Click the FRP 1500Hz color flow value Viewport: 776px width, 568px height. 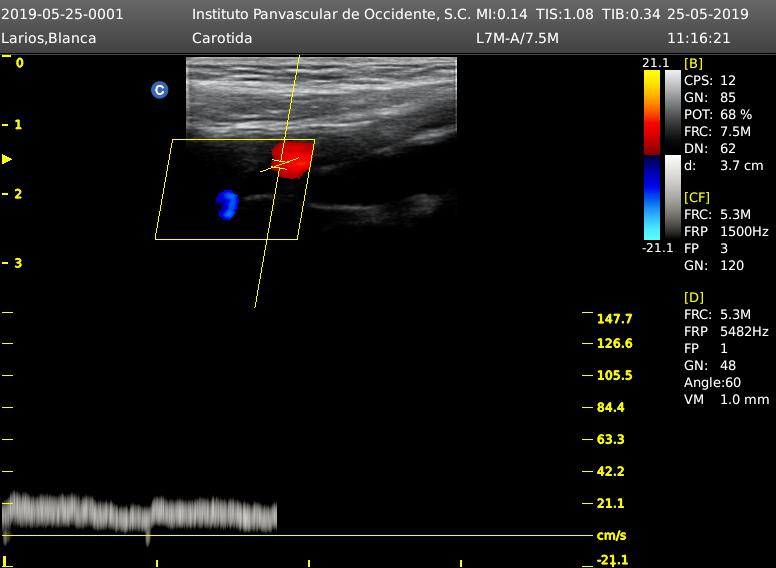click(x=727, y=231)
